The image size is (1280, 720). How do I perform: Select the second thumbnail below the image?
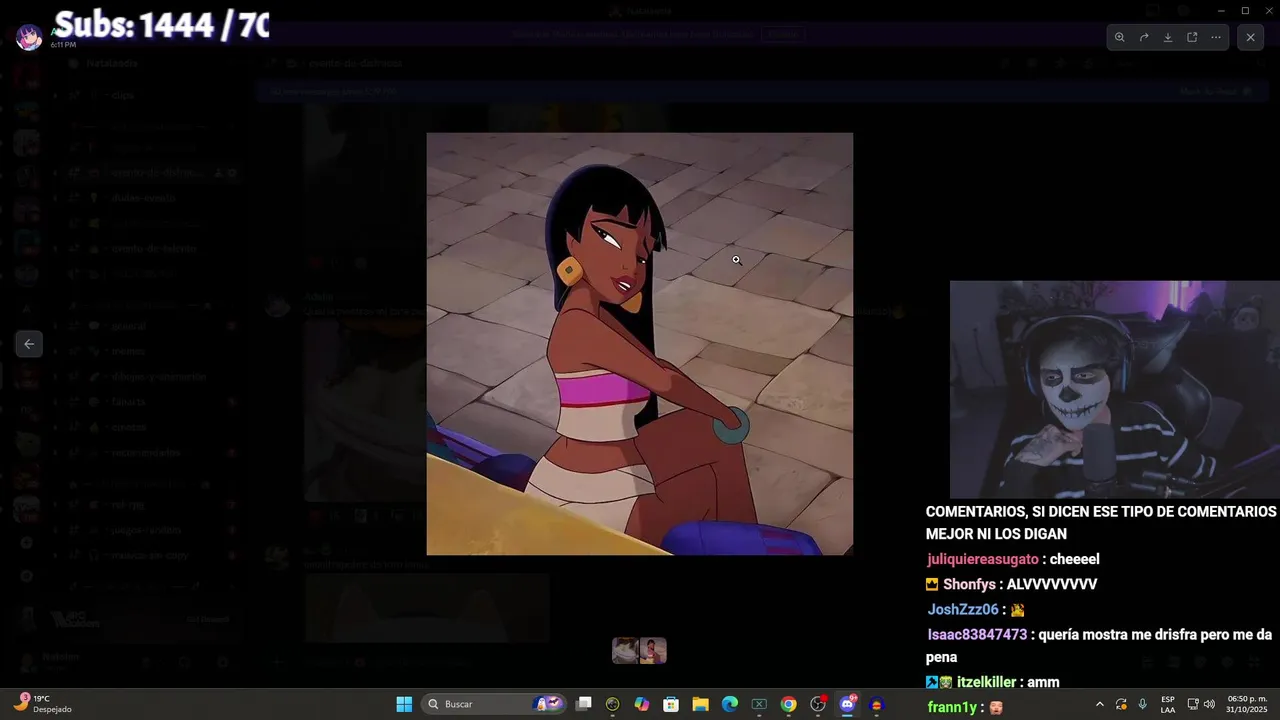coord(653,651)
